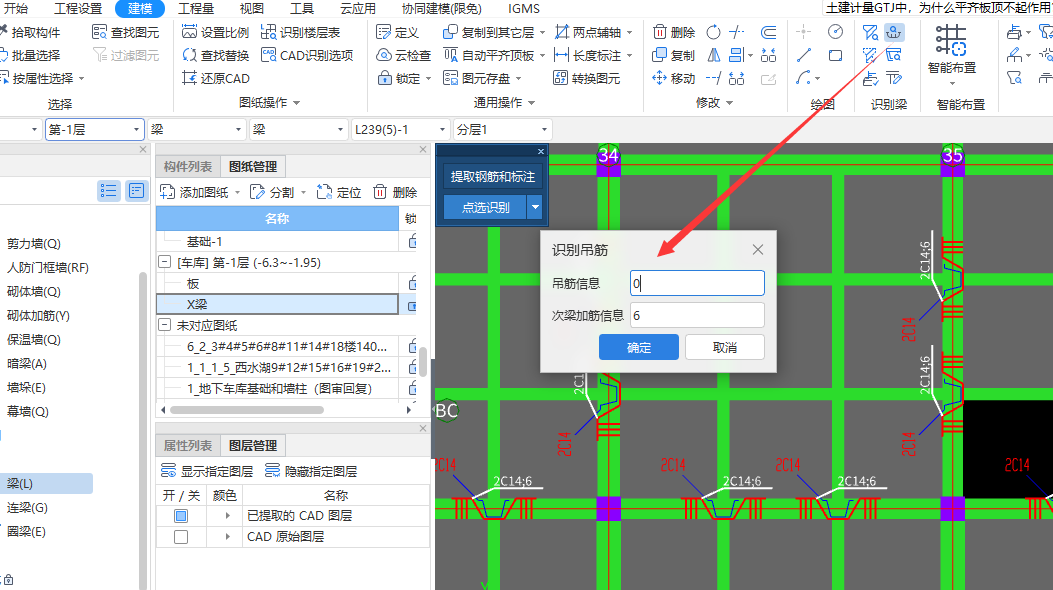The image size is (1053, 590).
Task: Click 点选识别 button
Action: [x=486, y=207]
